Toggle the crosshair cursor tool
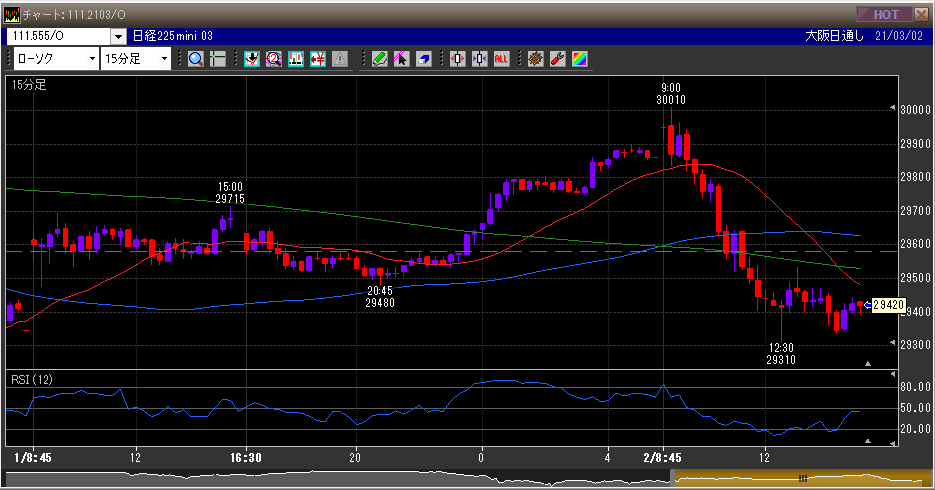 click(218, 58)
